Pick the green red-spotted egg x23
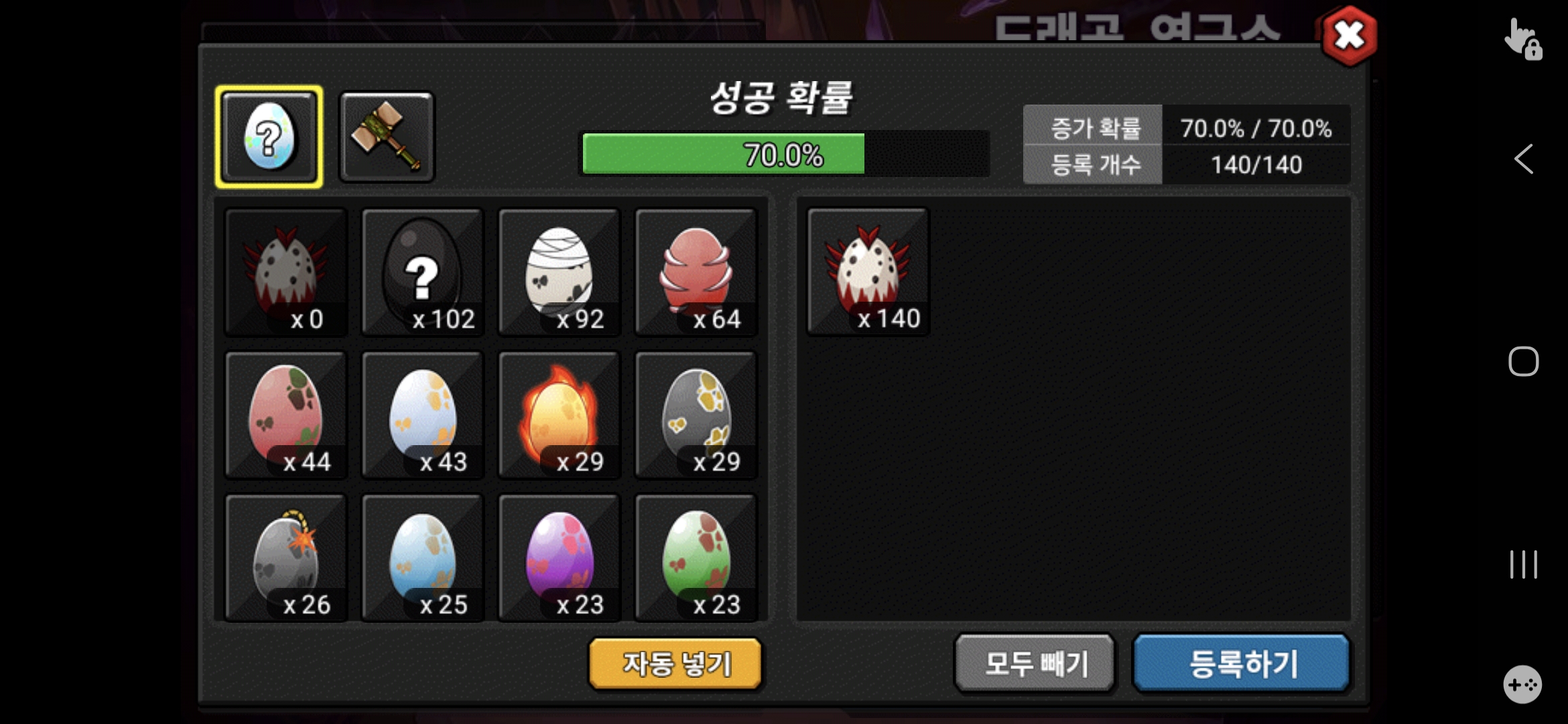This screenshot has width=1568, height=724. click(696, 558)
